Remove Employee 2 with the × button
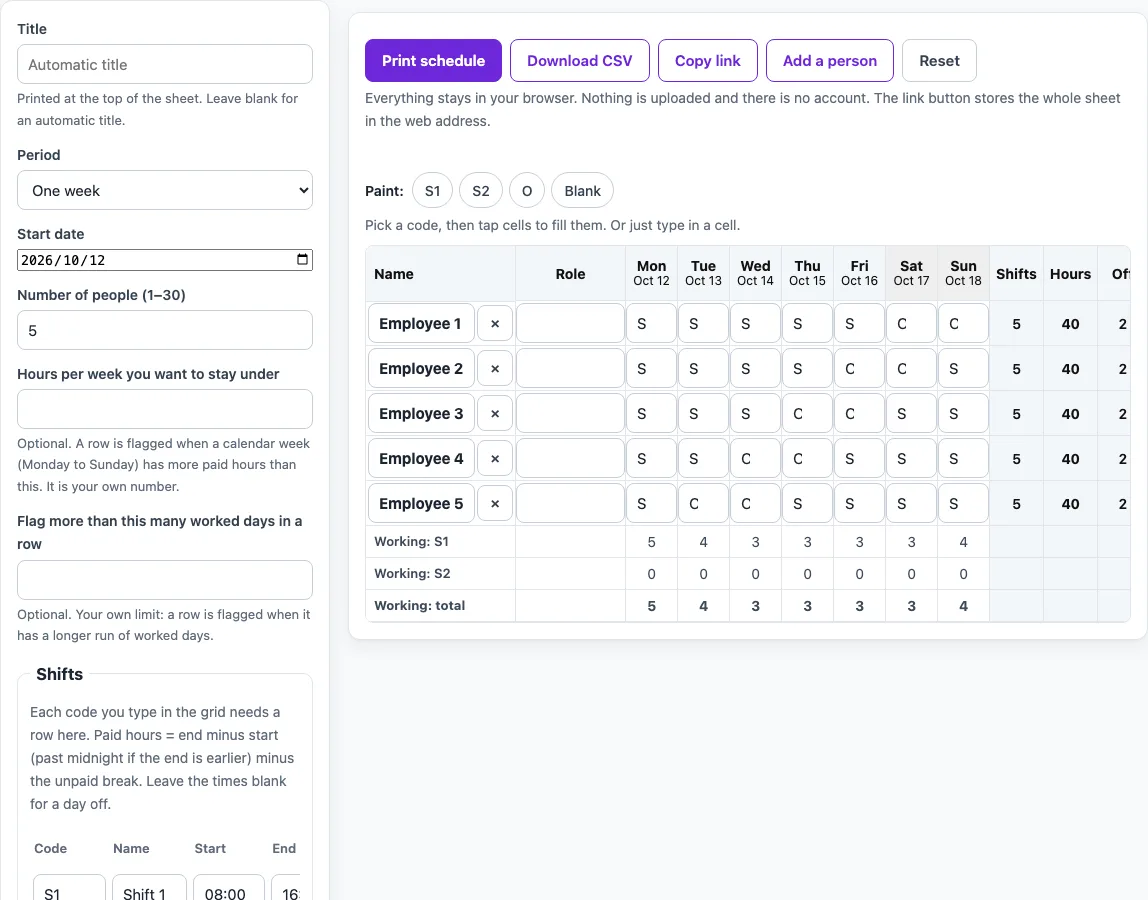This screenshot has width=1148, height=900. (x=495, y=368)
